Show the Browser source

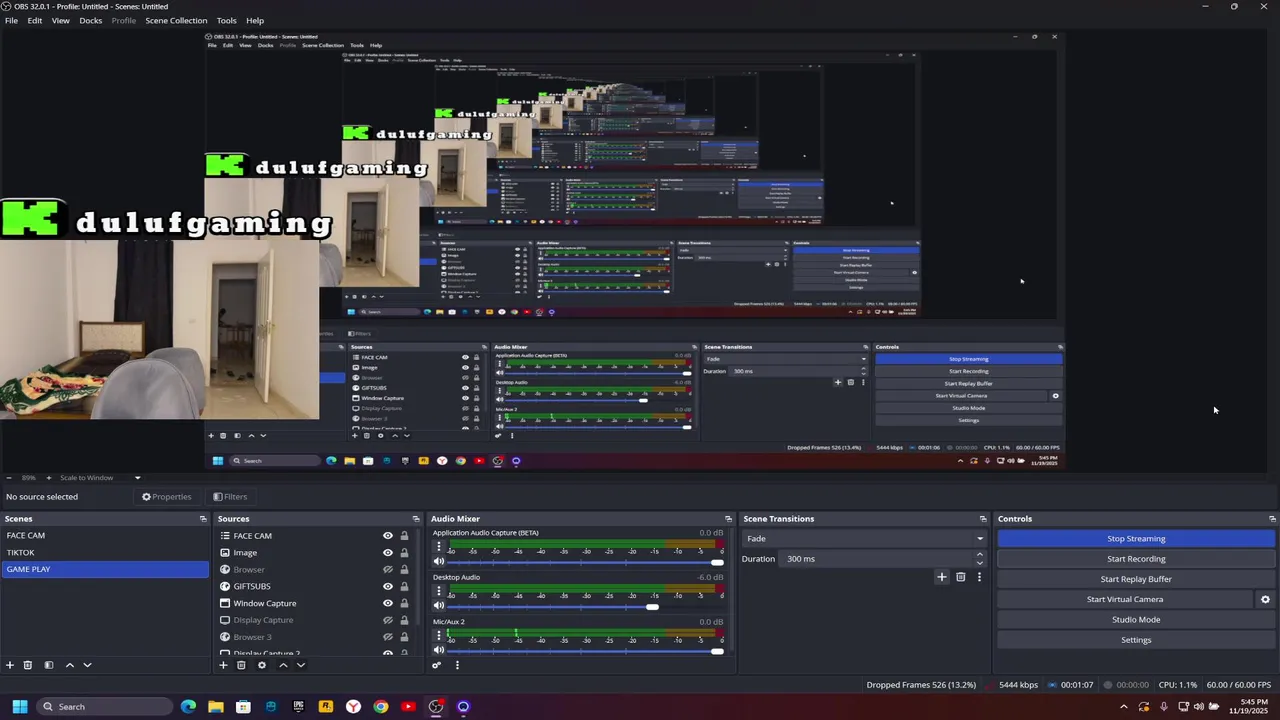point(388,570)
